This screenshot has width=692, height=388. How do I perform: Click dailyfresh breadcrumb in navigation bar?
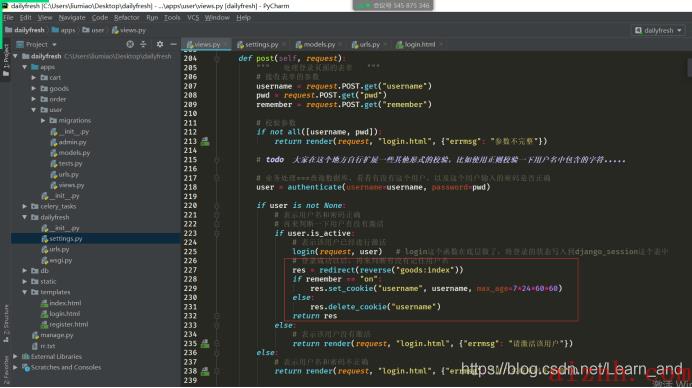point(25,30)
